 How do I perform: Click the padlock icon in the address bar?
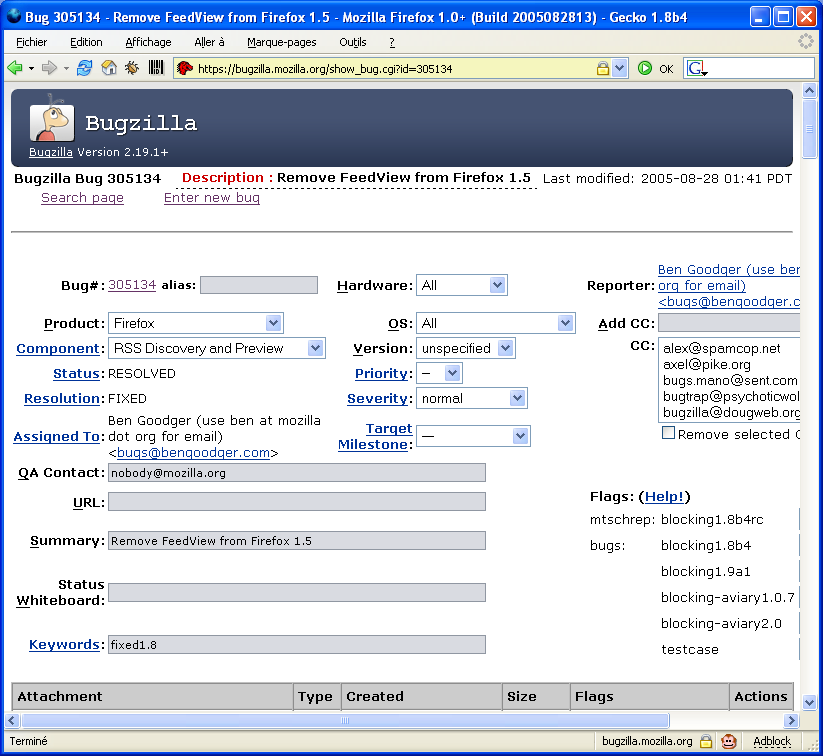pyautogui.click(x=603, y=68)
